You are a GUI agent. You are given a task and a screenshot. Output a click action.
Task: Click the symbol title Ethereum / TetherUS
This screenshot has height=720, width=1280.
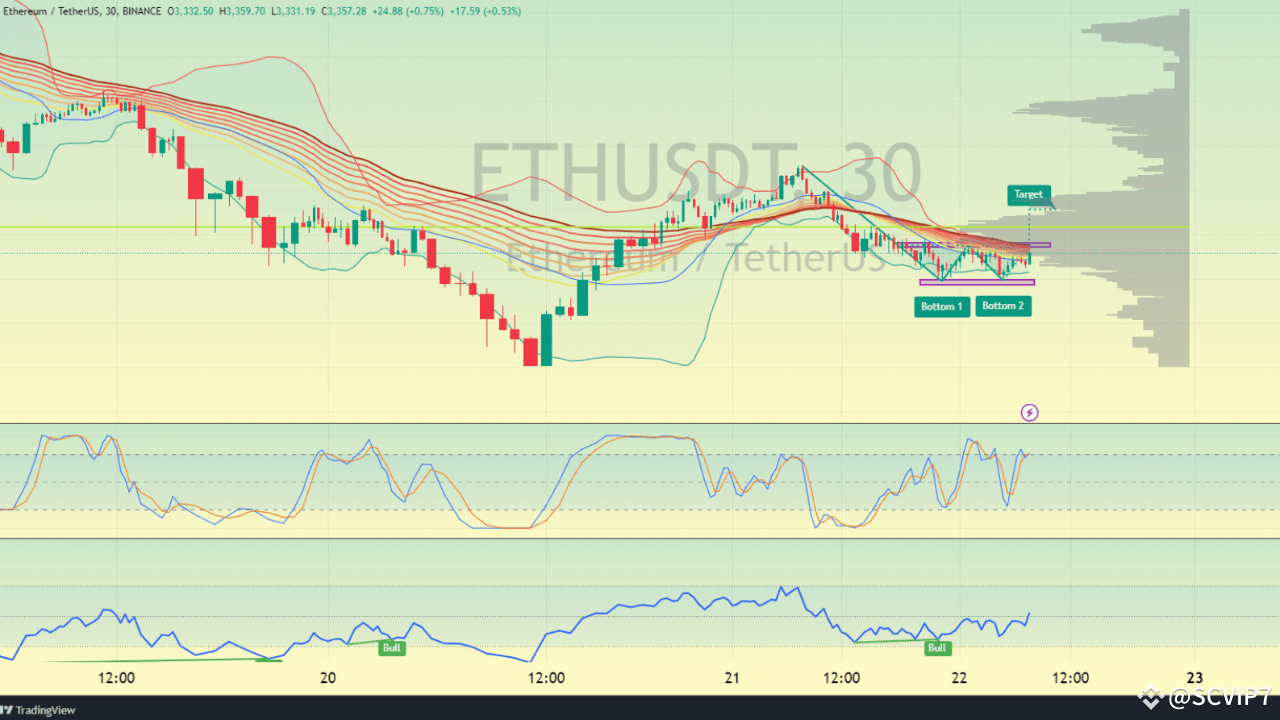pos(51,10)
